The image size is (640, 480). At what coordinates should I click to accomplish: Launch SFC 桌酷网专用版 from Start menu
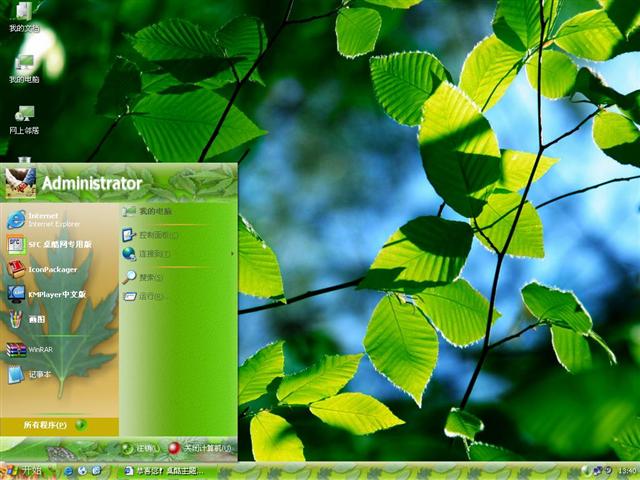click(x=49, y=244)
